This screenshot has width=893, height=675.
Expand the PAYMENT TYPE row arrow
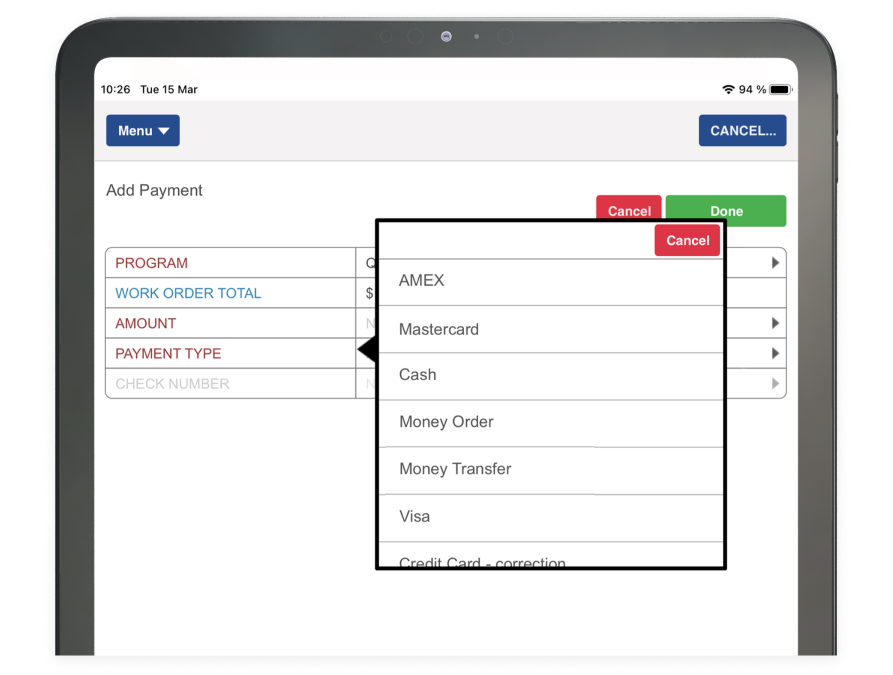(775, 353)
